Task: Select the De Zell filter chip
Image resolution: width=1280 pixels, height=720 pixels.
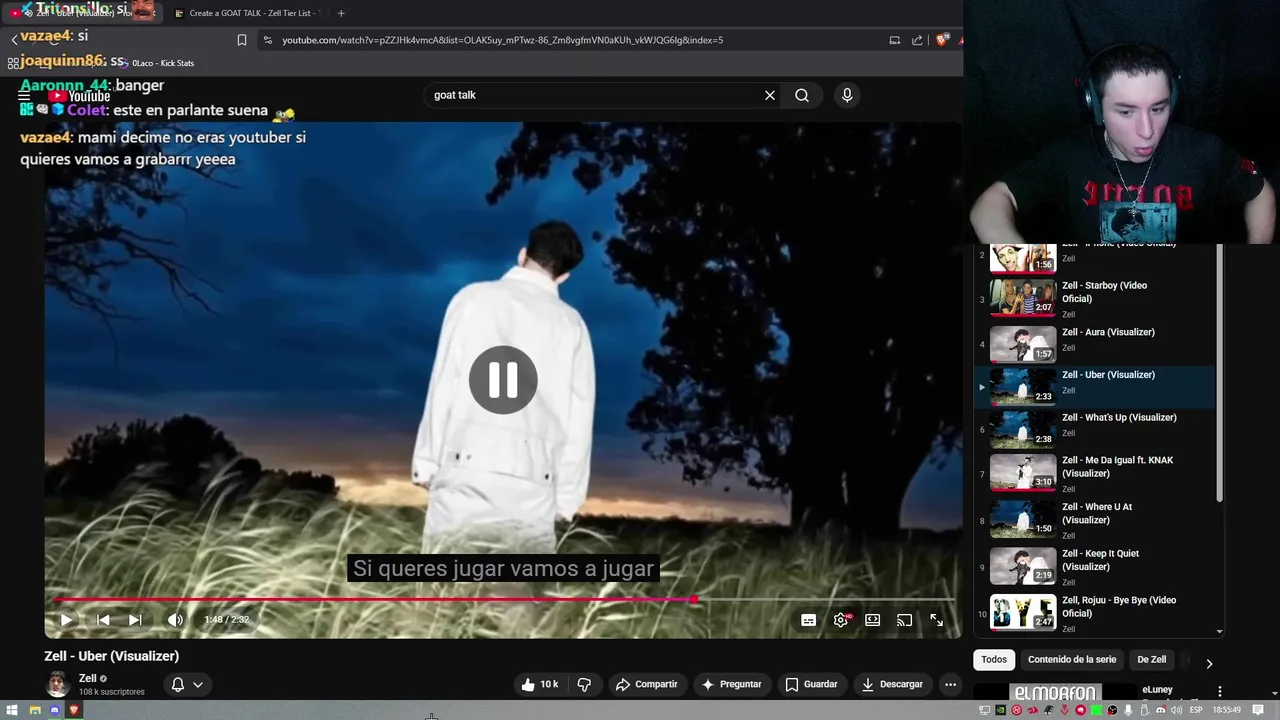Action: pos(1151,660)
